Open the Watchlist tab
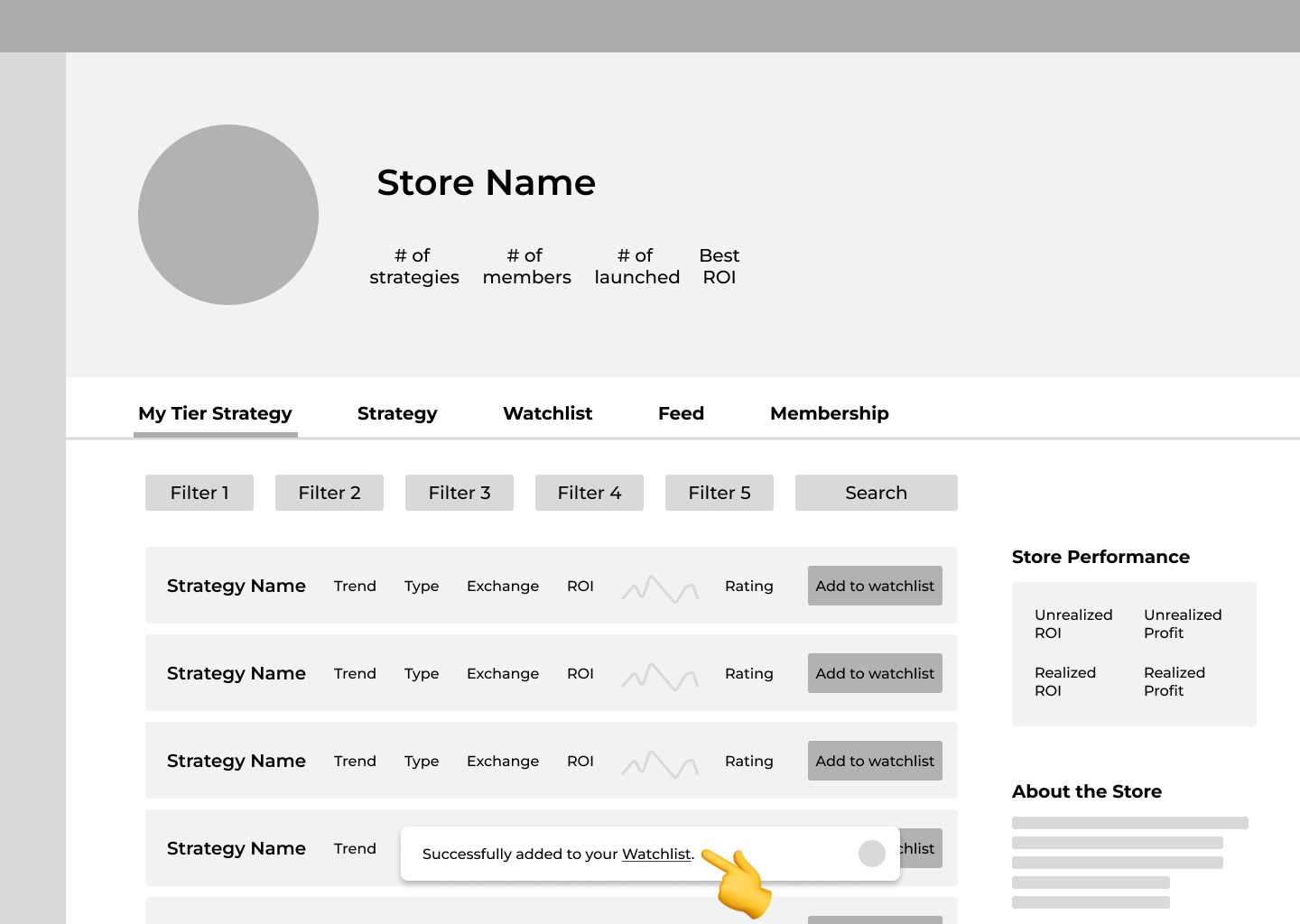The width and height of the screenshot is (1300, 924). point(547,413)
